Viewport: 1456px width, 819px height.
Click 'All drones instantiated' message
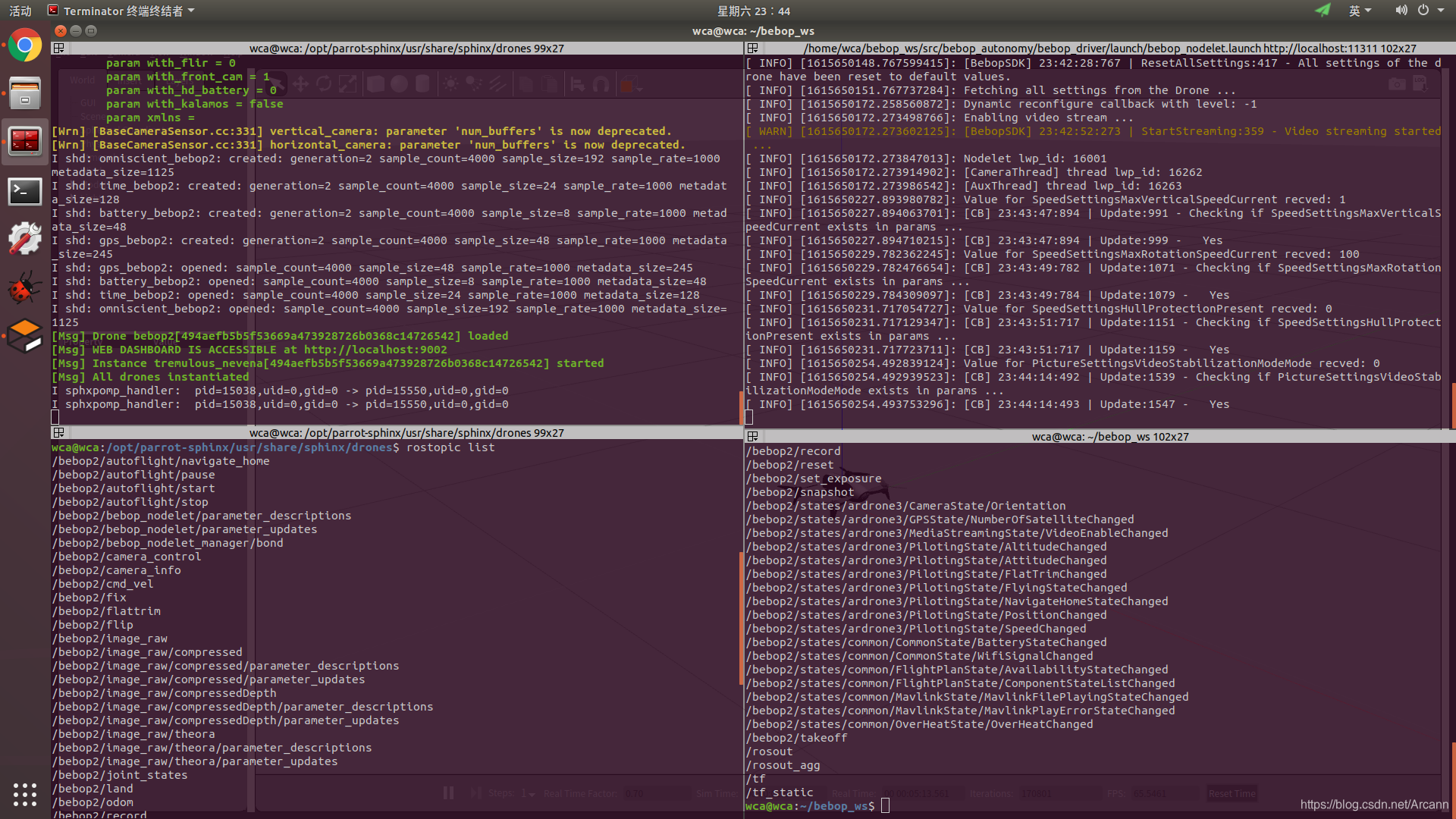click(150, 377)
